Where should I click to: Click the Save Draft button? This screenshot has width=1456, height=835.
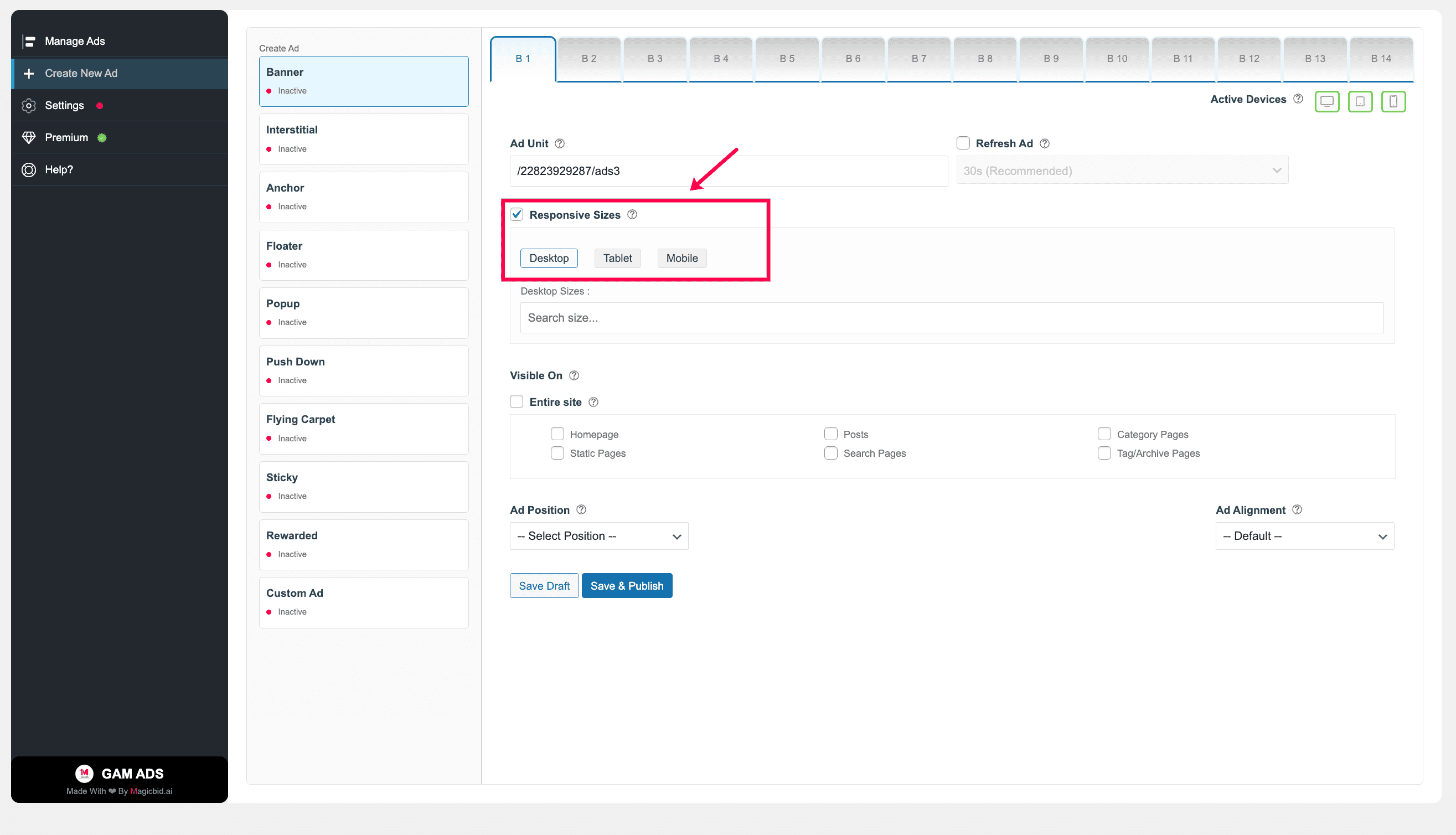(x=544, y=585)
